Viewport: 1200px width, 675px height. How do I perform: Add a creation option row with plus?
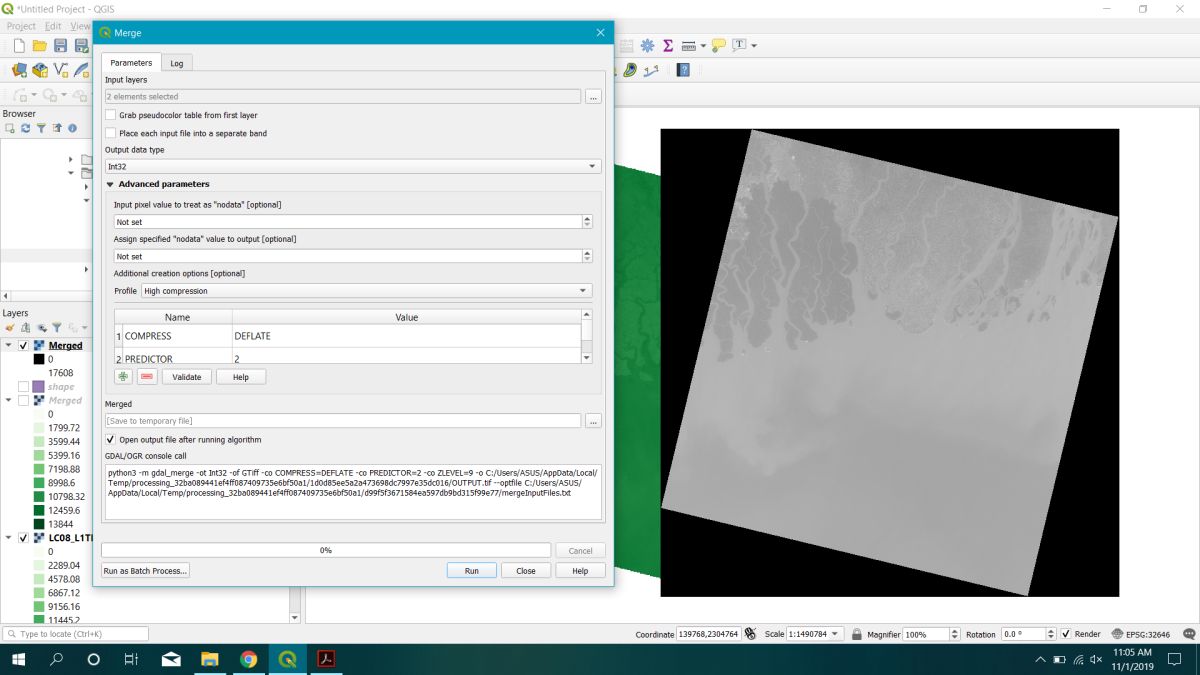click(123, 377)
